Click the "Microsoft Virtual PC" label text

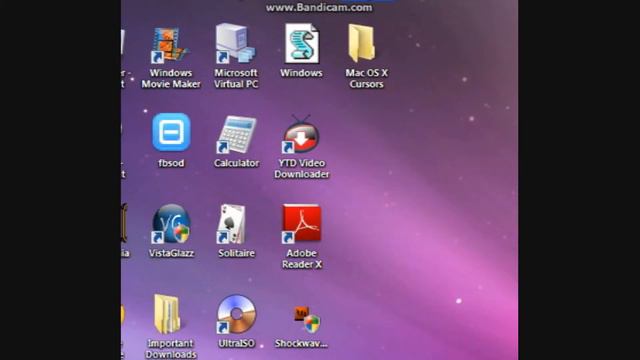[x=236, y=78]
